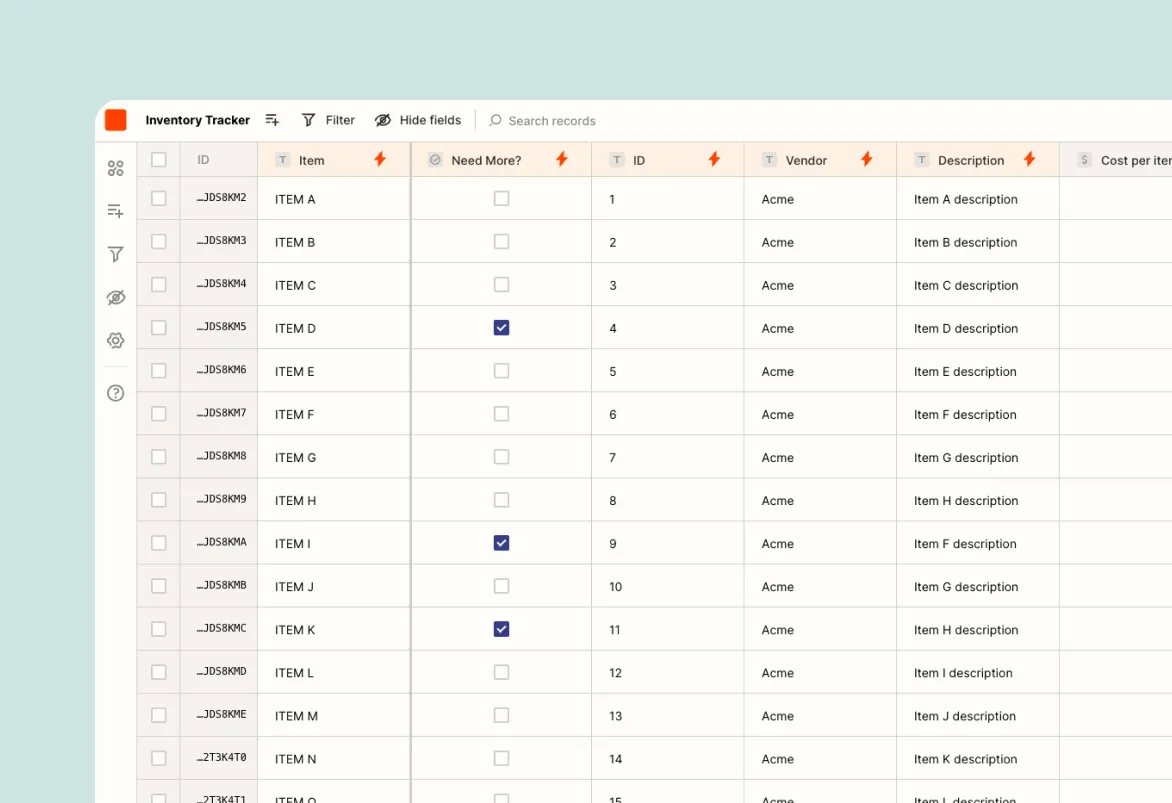The width and height of the screenshot is (1172, 803).
Task: Open the apps grid icon in the sidebar
Action: point(115,168)
